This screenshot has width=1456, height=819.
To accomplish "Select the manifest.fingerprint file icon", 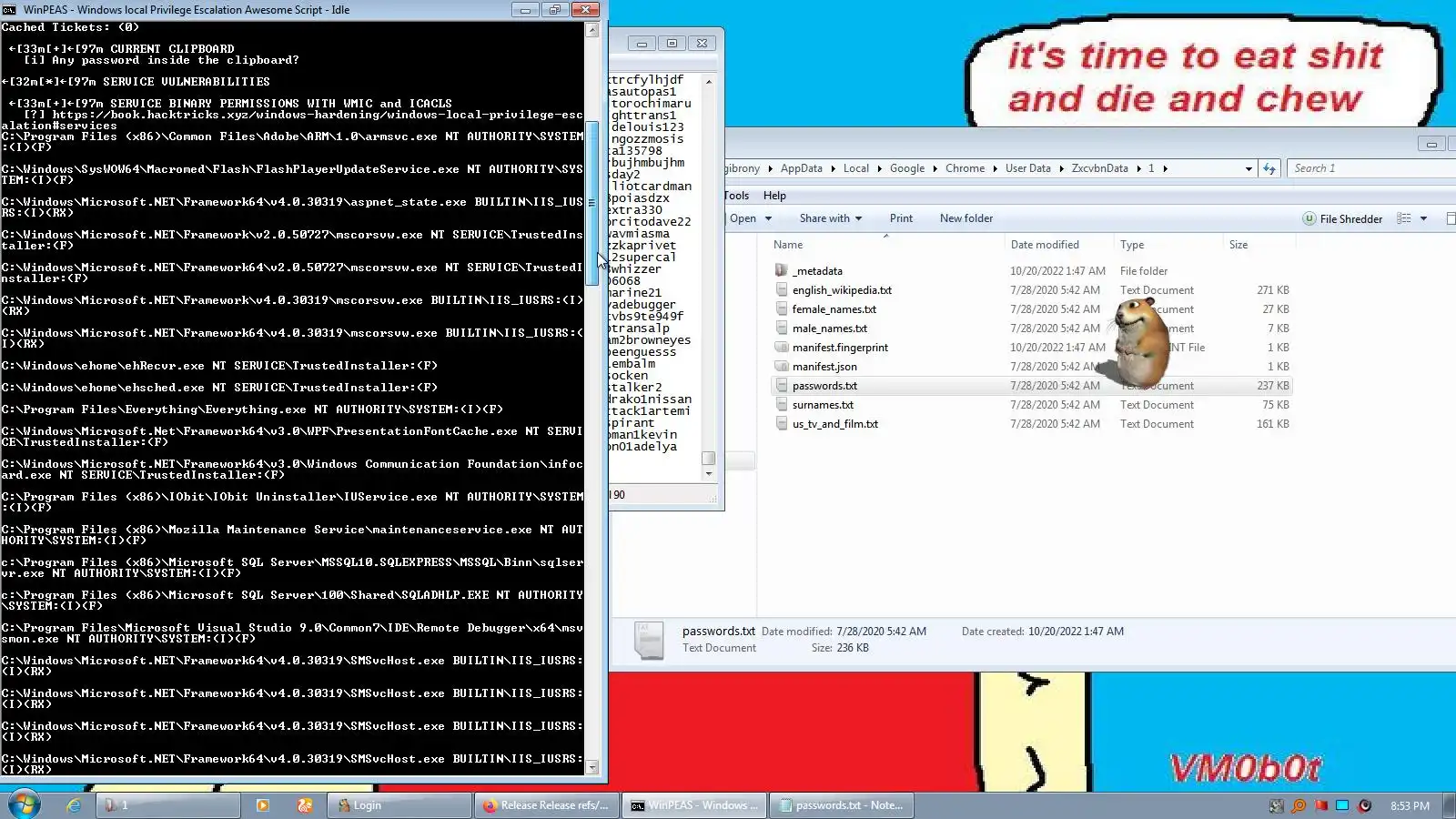I will [781, 347].
